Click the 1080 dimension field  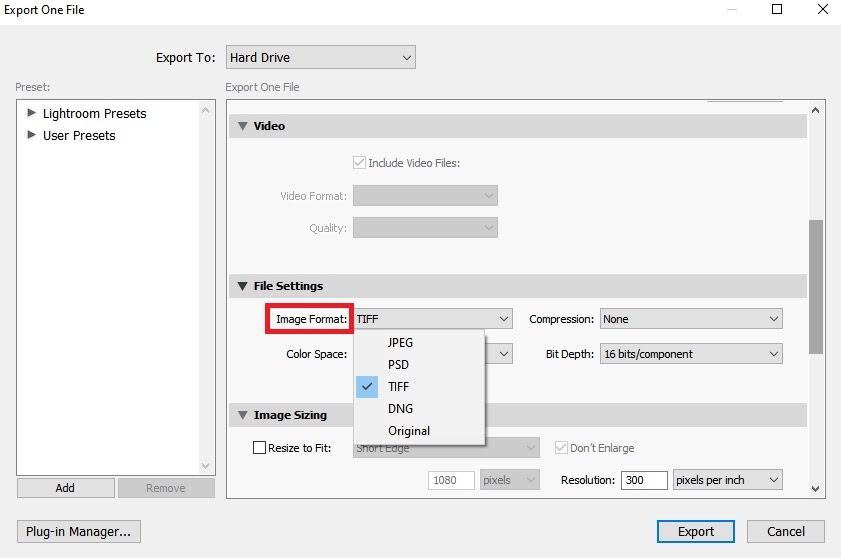point(451,480)
